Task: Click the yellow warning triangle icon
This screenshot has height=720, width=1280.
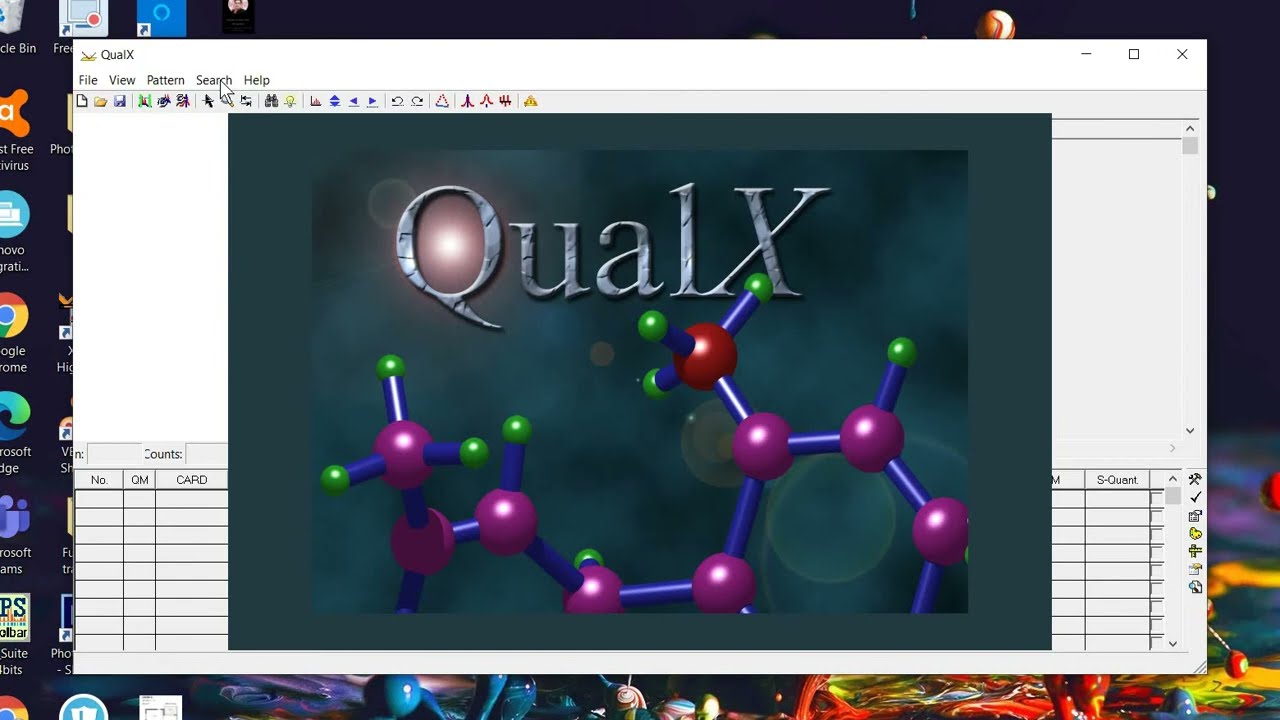Action: point(531,101)
